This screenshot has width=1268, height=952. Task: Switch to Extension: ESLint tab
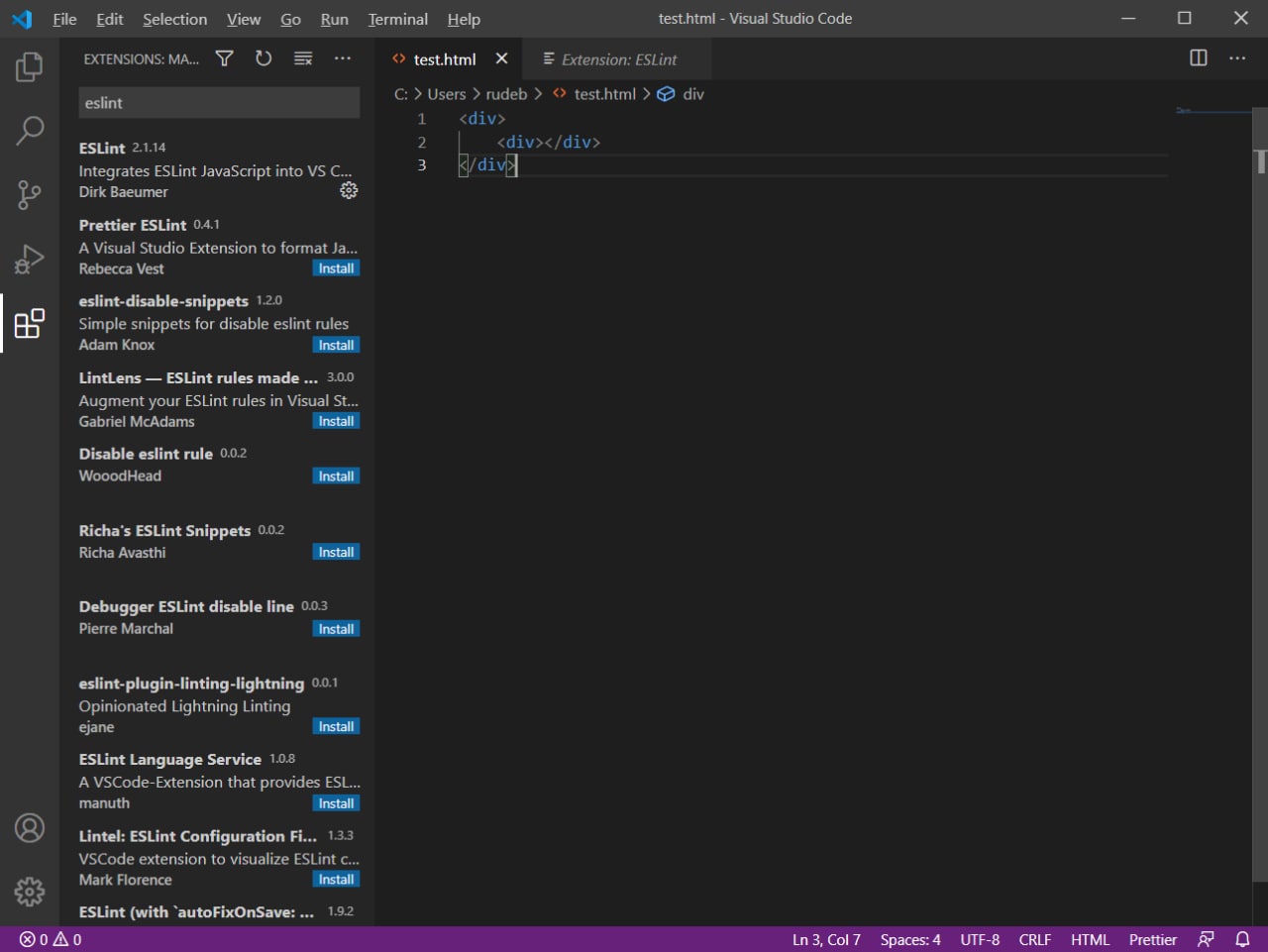(617, 58)
